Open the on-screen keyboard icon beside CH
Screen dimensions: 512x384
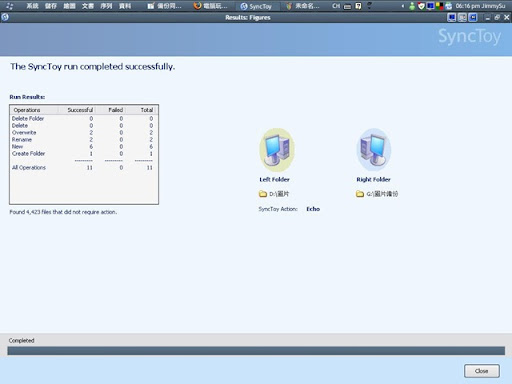347,6
